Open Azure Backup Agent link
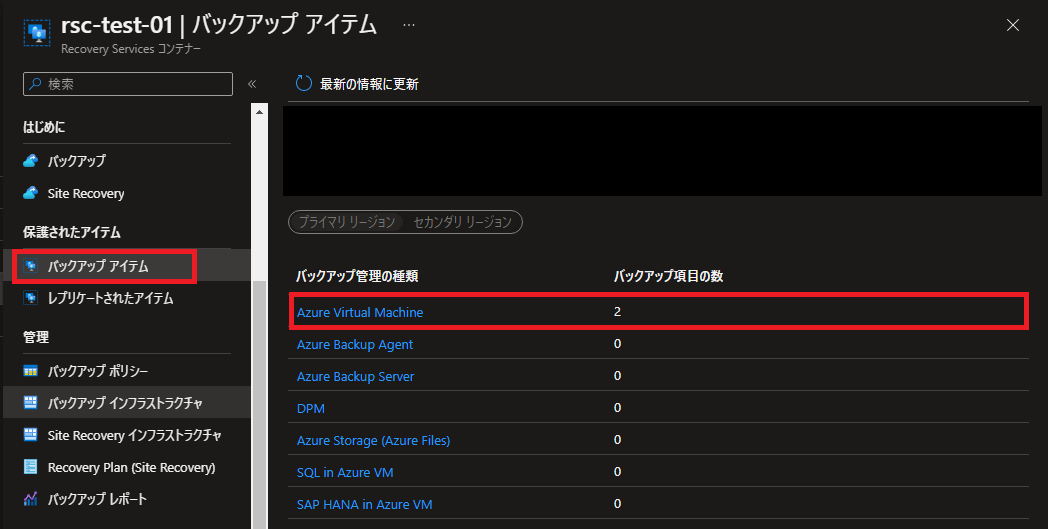1048x529 pixels. [355, 344]
